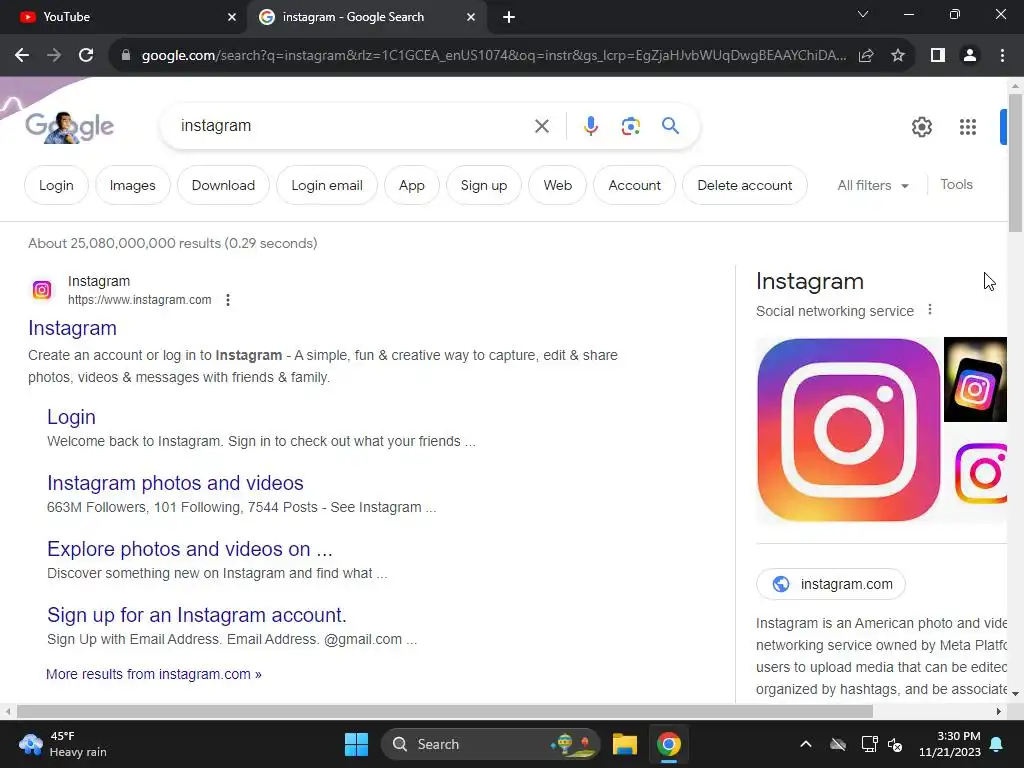The image size is (1024, 768).
Task: Click the Chrome address bar URL
Action: tap(494, 56)
